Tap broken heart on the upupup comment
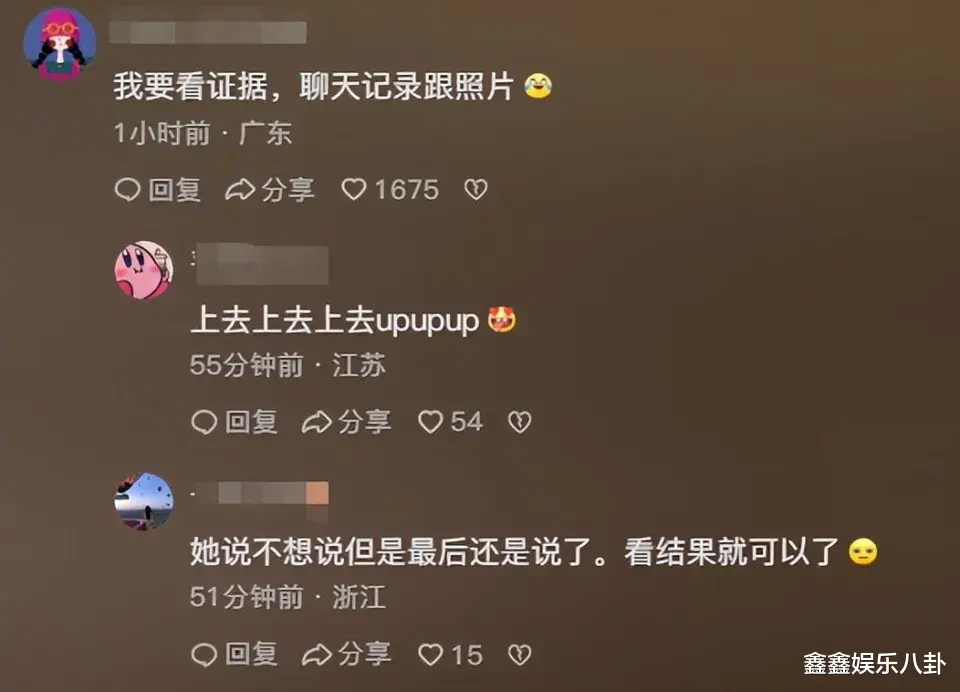 tap(519, 422)
